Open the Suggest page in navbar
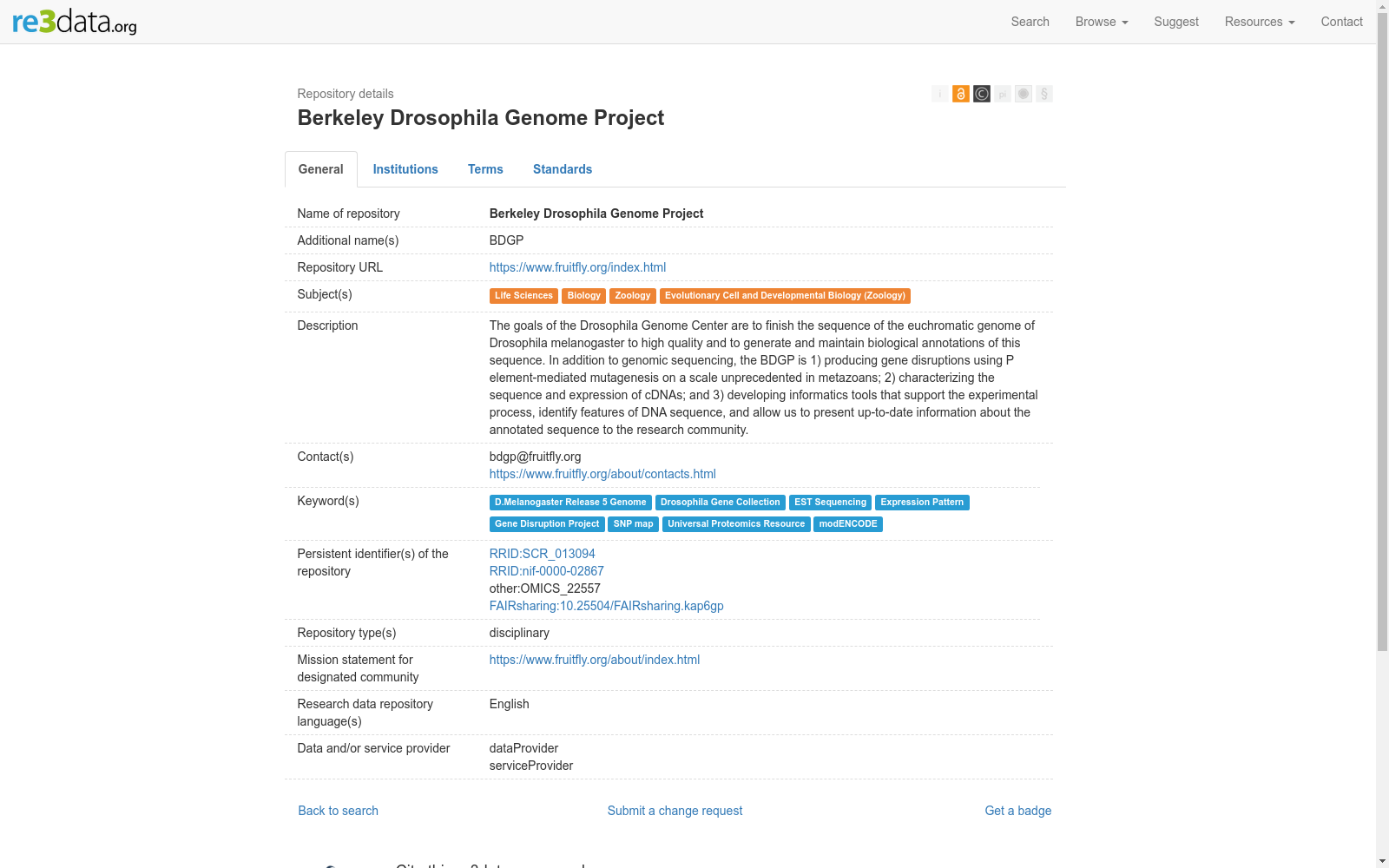This screenshot has height=868, width=1389. (x=1176, y=22)
